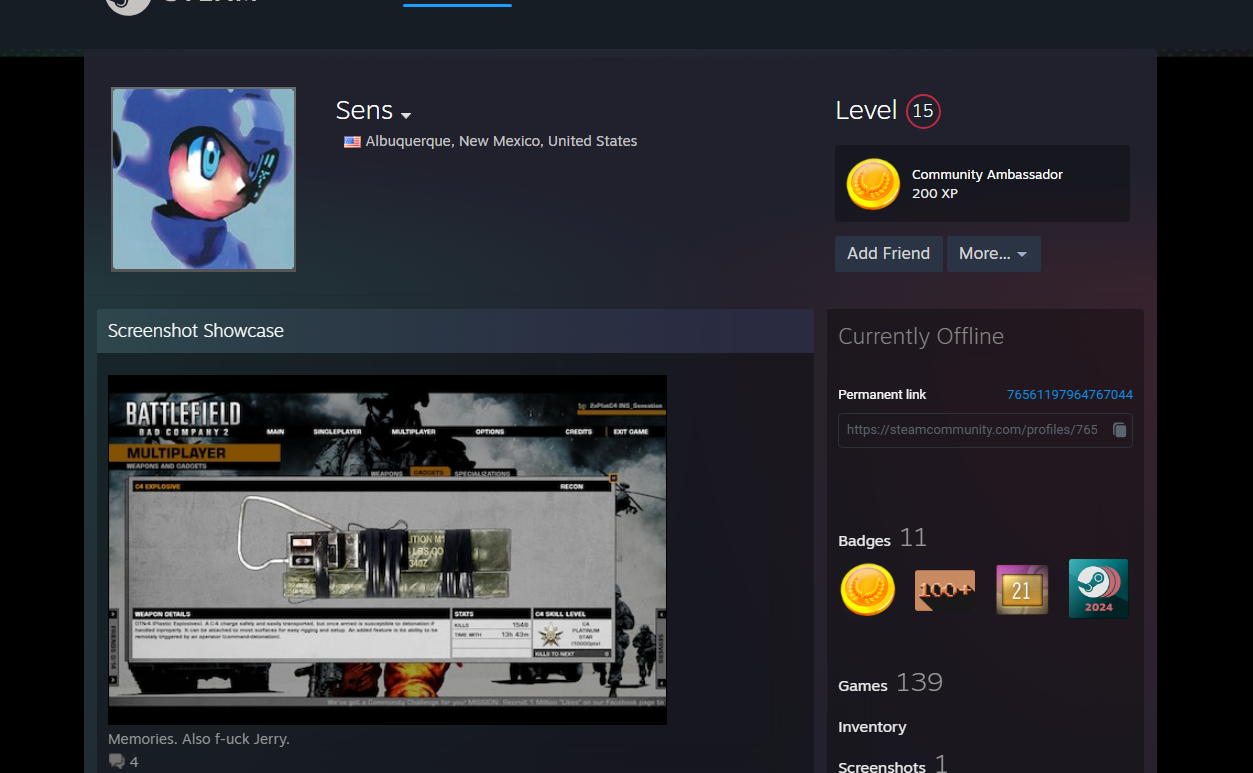Open the Steam logo at top left
This screenshot has height=773, width=1253.
[x=180, y=5]
